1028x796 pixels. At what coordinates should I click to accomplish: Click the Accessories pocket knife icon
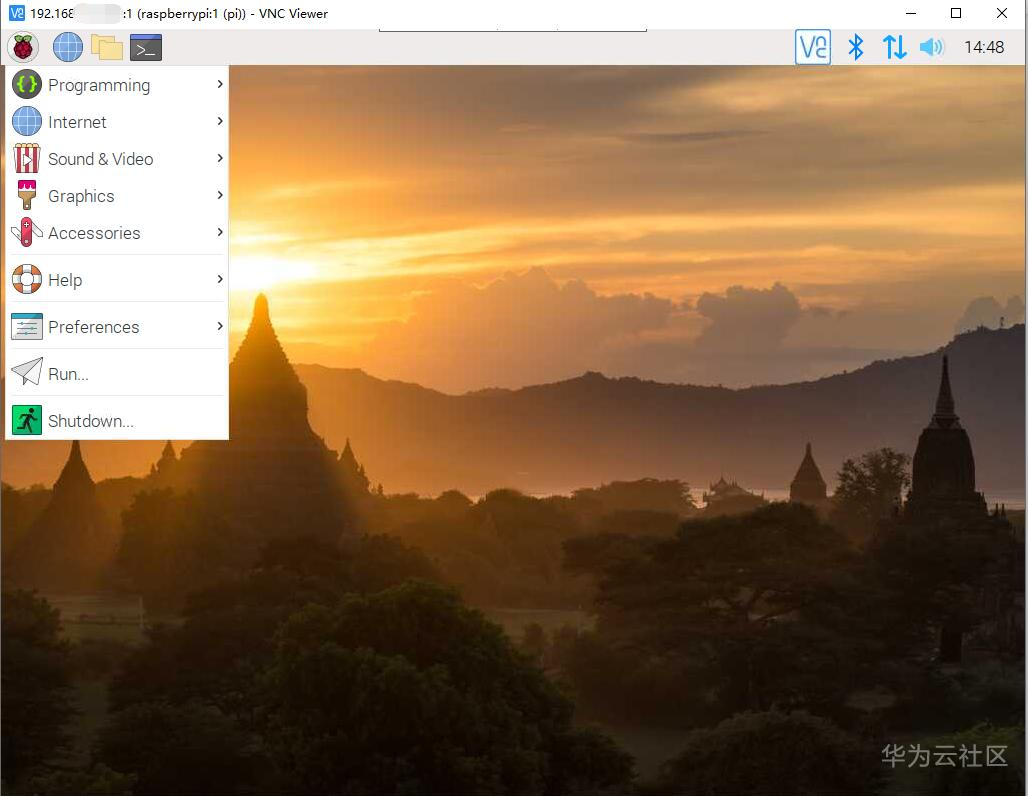point(27,232)
